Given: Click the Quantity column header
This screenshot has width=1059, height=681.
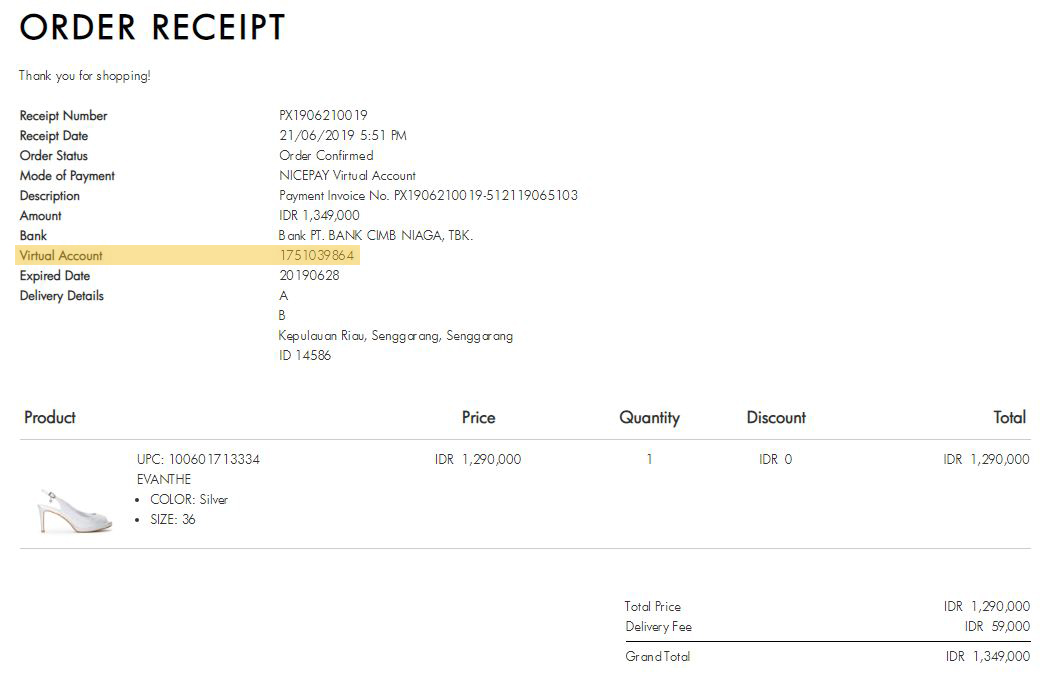Looking at the screenshot, I should point(650,418).
